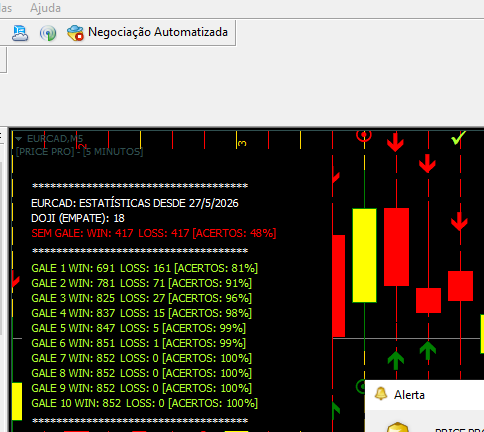Click the bell icon in Alerta popup
The image size is (484, 432).
(381, 394)
